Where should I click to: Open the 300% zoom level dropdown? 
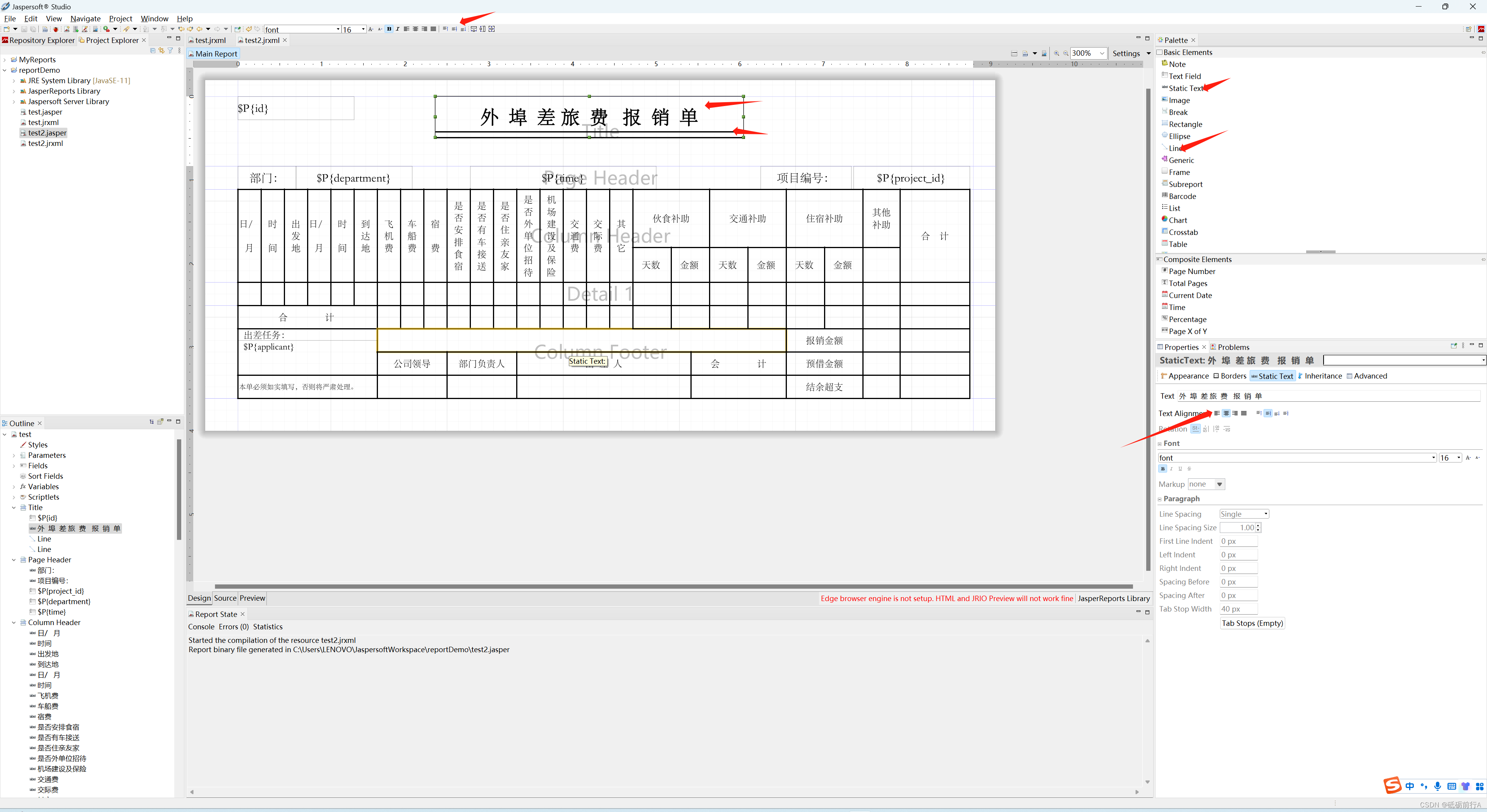click(x=1101, y=53)
